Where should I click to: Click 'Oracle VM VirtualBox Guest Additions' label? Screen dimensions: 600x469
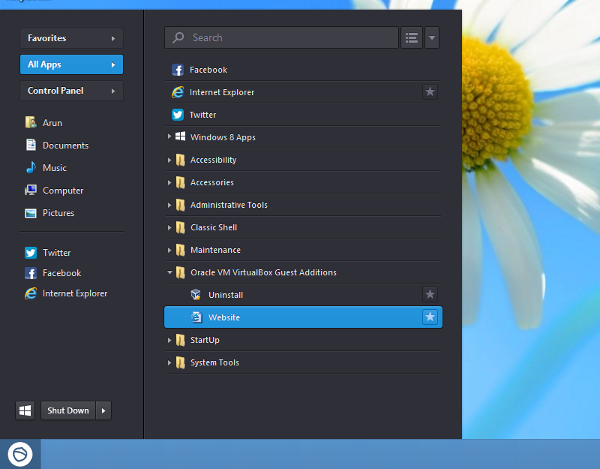tap(264, 272)
